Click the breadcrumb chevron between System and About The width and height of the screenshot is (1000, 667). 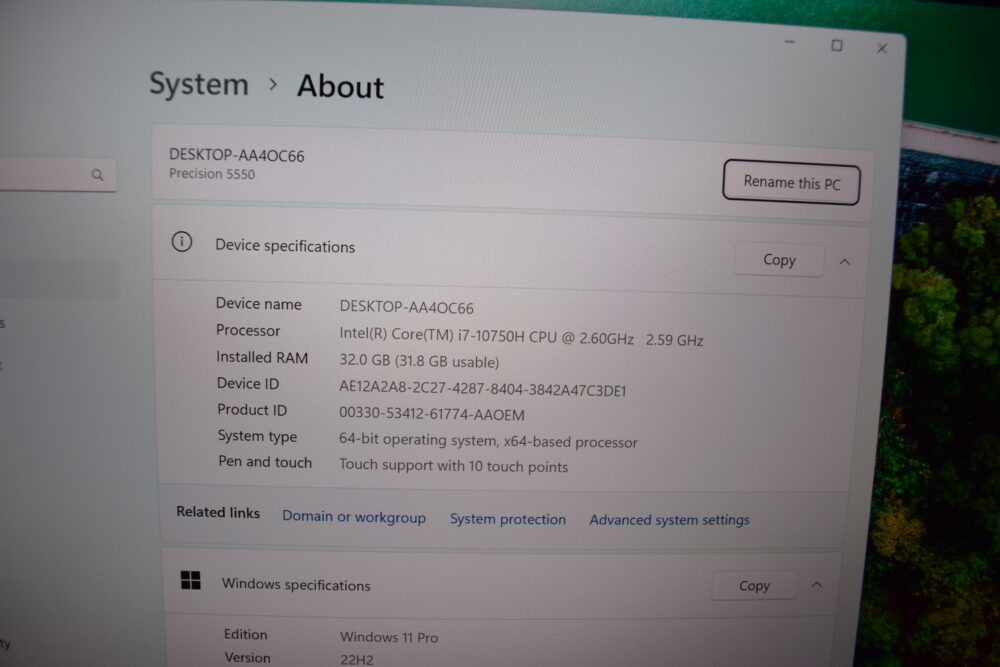273,84
